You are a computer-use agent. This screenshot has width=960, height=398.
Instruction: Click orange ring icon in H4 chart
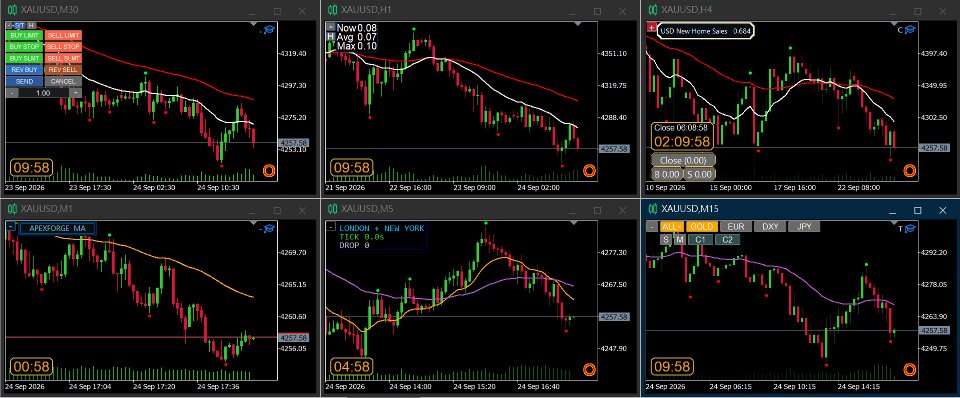909,171
